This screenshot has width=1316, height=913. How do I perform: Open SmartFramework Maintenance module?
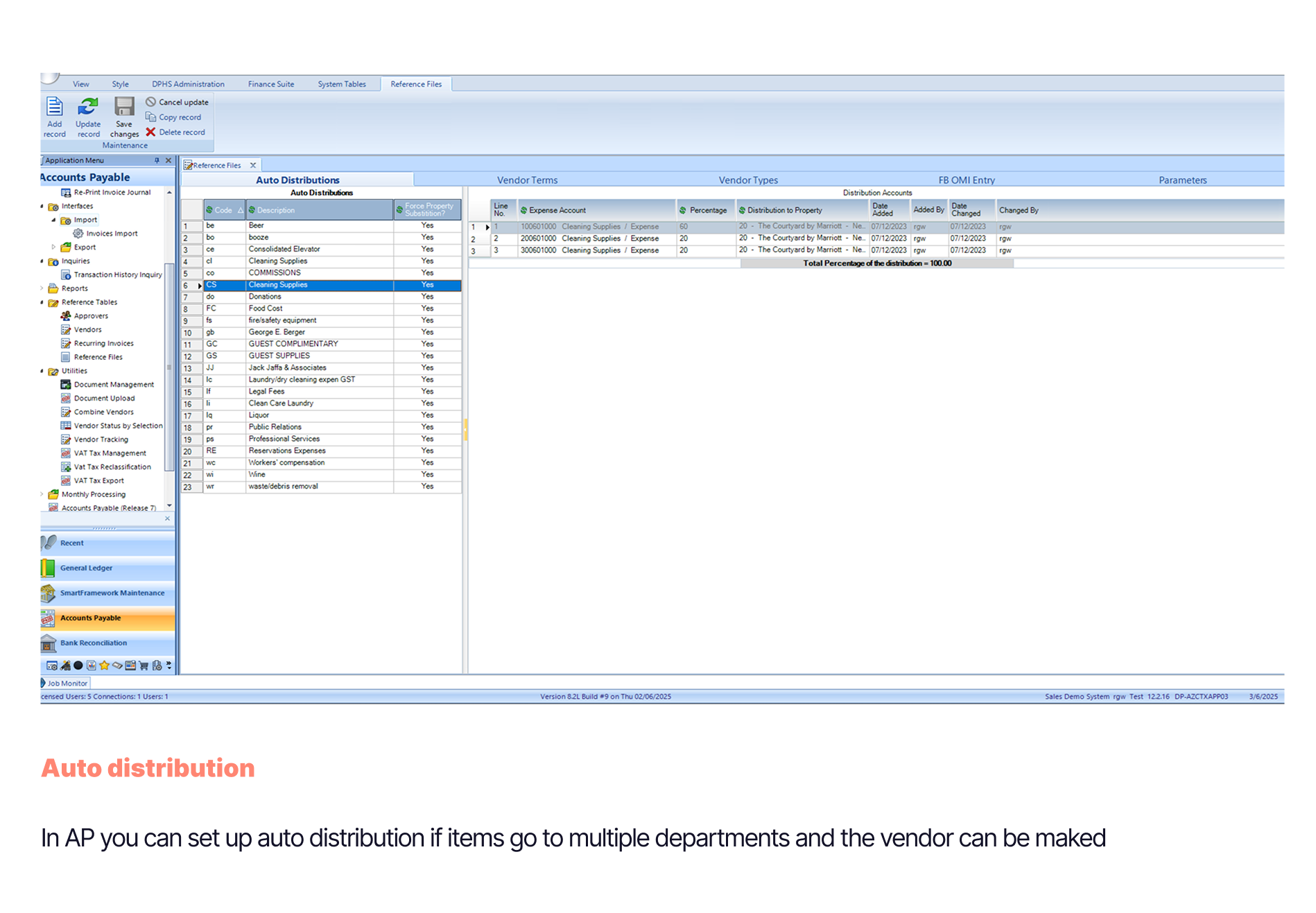107,593
